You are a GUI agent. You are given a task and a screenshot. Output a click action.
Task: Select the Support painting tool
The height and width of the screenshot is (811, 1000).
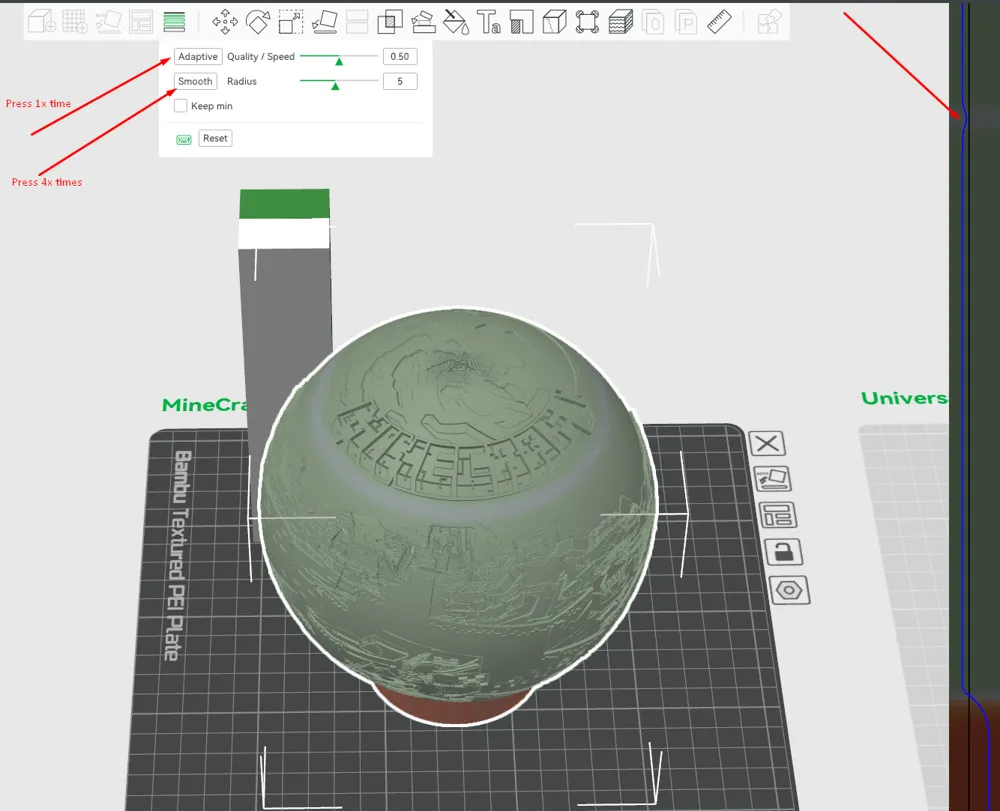[423, 22]
